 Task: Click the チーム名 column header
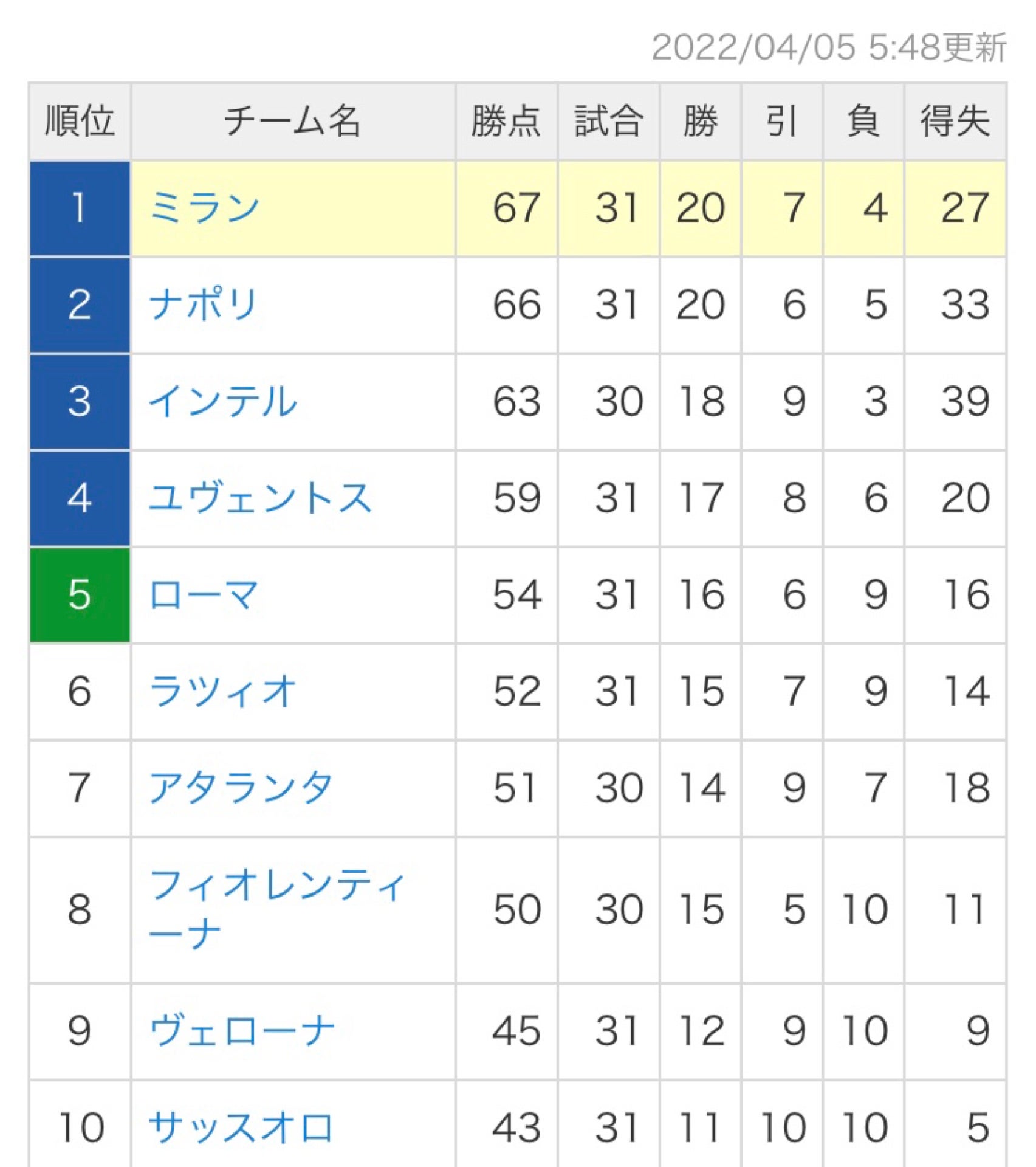click(293, 121)
